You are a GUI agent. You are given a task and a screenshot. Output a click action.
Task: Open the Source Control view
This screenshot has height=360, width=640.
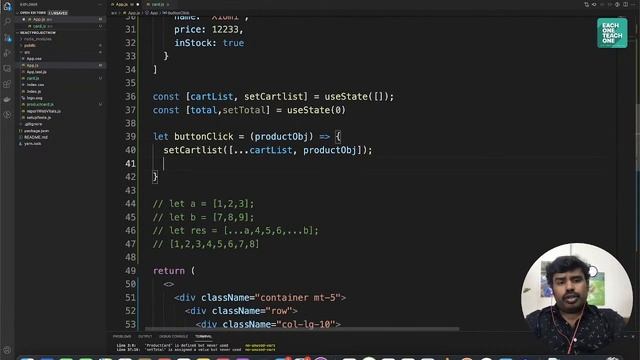click(7, 38)
